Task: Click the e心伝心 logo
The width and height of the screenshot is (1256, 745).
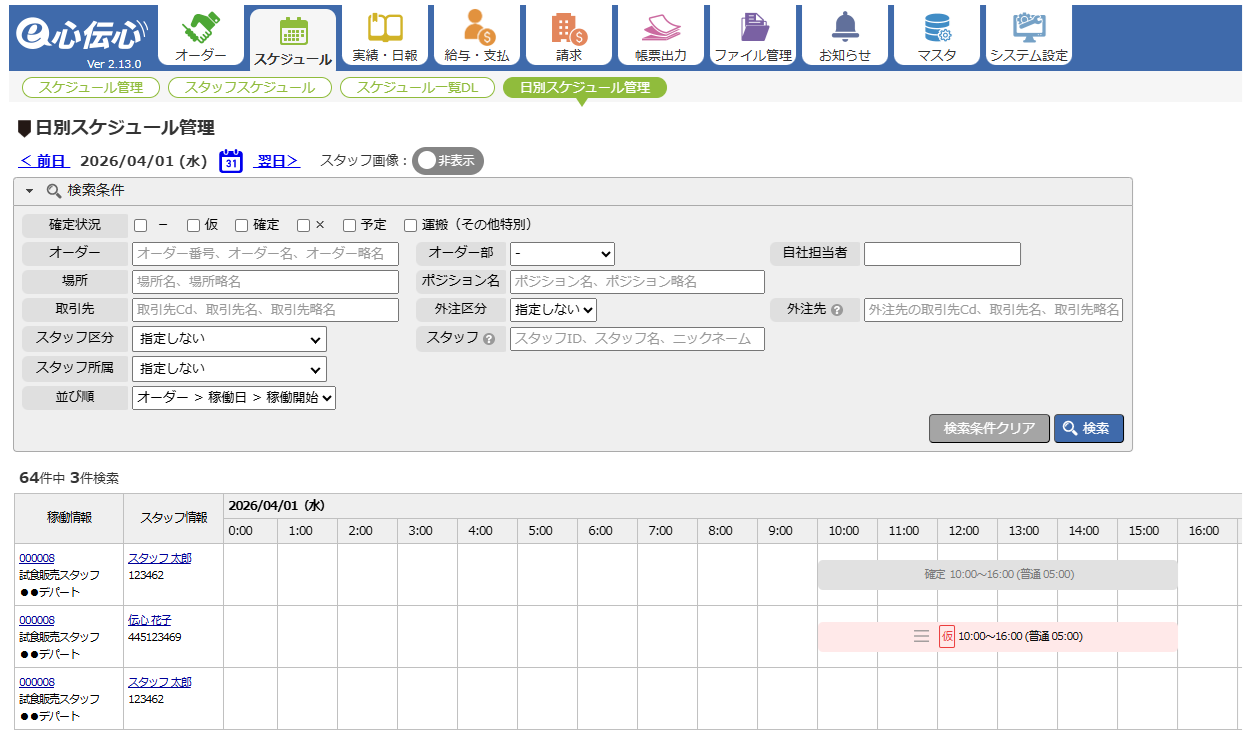Action: [80, 36]
